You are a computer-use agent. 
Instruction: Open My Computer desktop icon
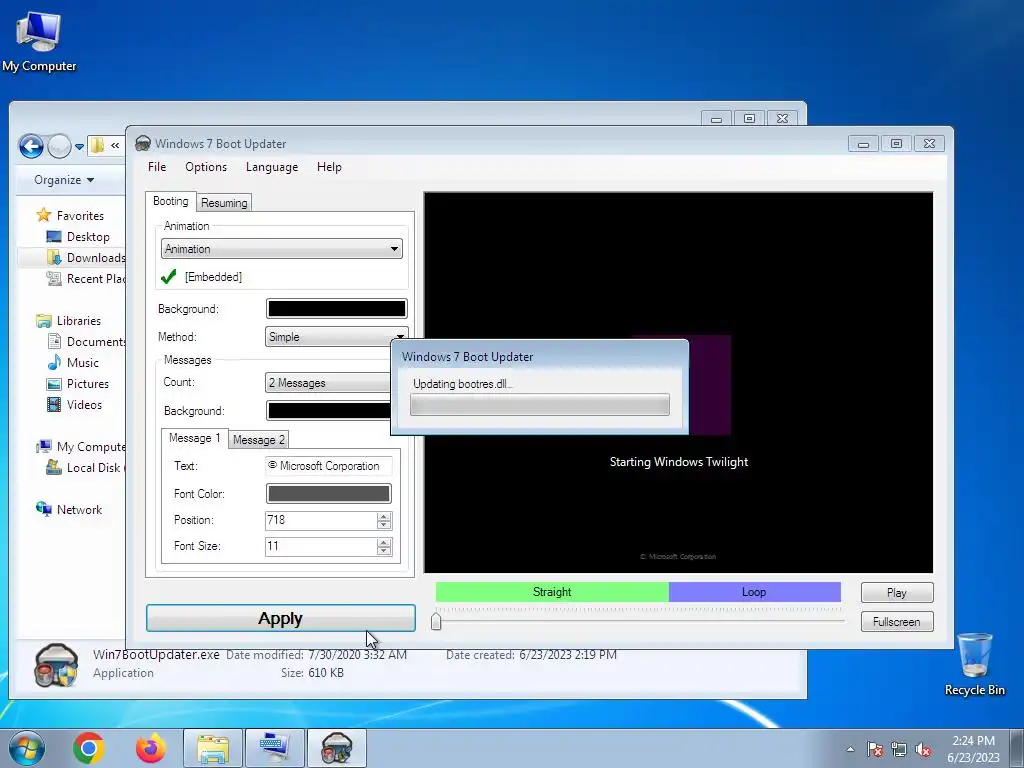pyautogui.click(x=39, y=42)
